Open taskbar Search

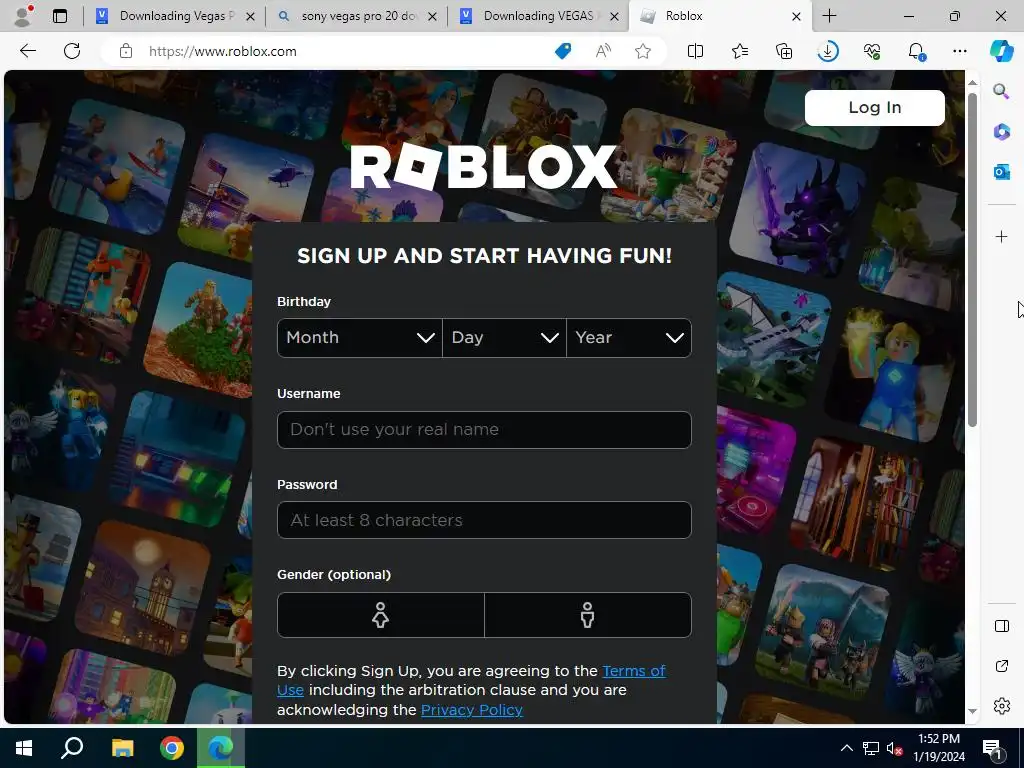point(72,748)
